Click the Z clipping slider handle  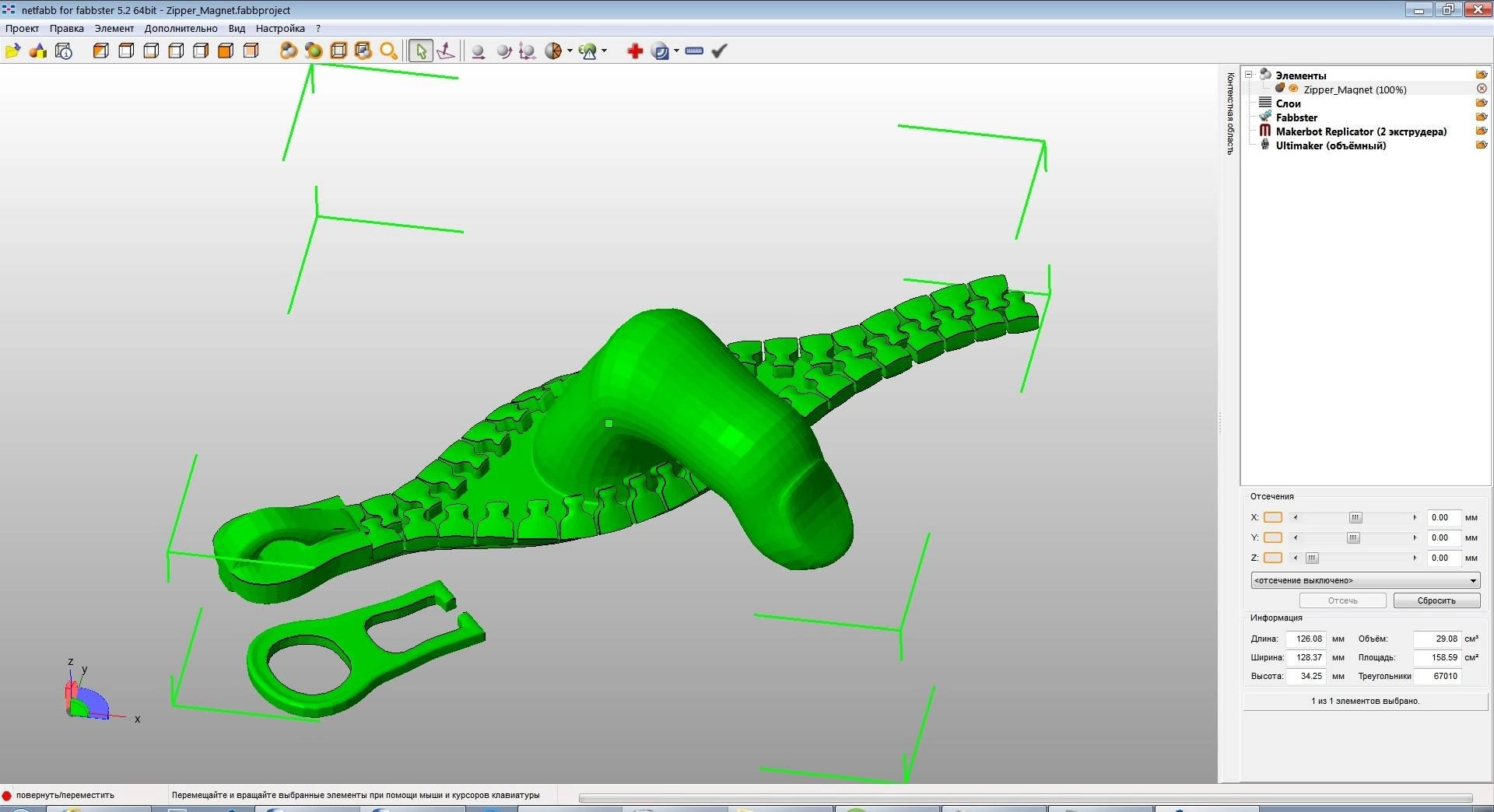[x=1312, y=558]
